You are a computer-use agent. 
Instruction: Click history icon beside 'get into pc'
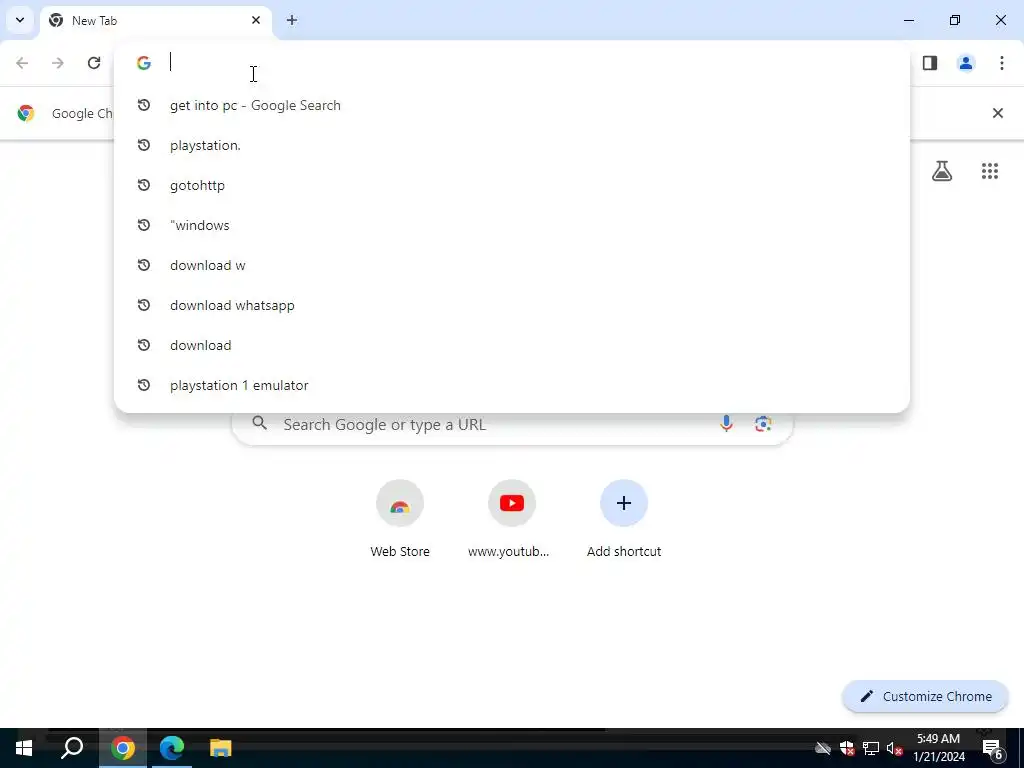coord(144,105)
